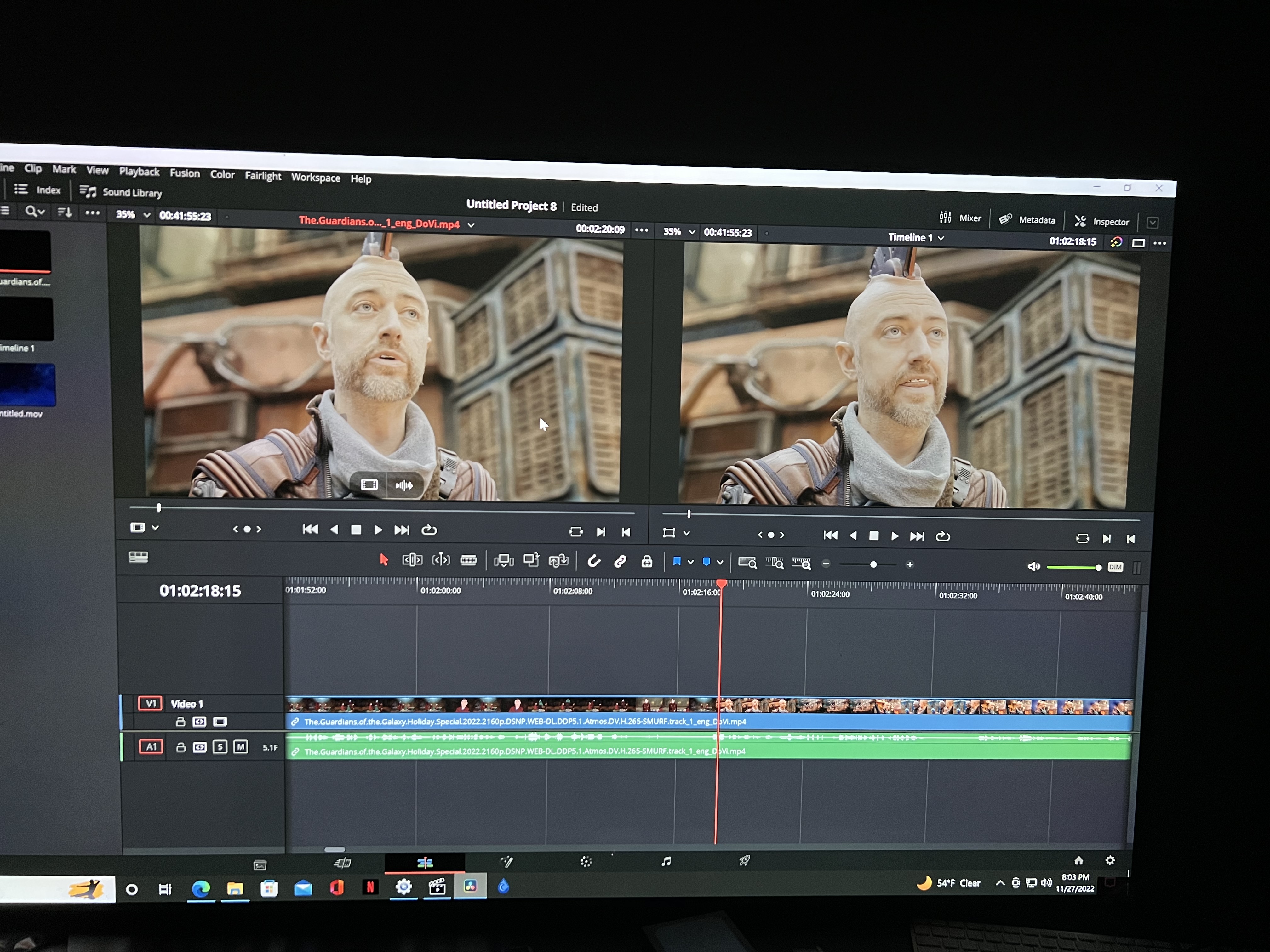Screen dimensions: 1270x952
Task: Activate the Trim Edit Mode tool
Action: [412, 559]
